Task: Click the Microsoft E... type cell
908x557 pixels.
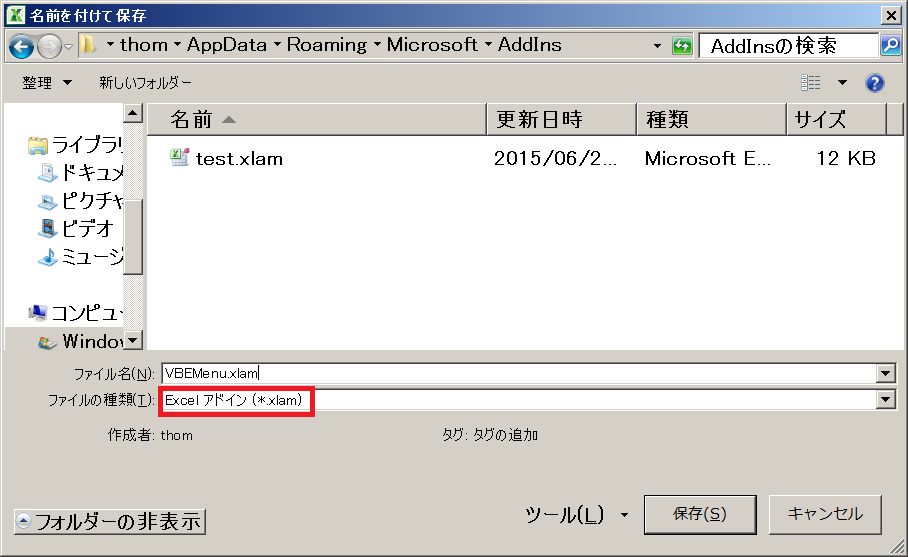Action: coord(708,159)
